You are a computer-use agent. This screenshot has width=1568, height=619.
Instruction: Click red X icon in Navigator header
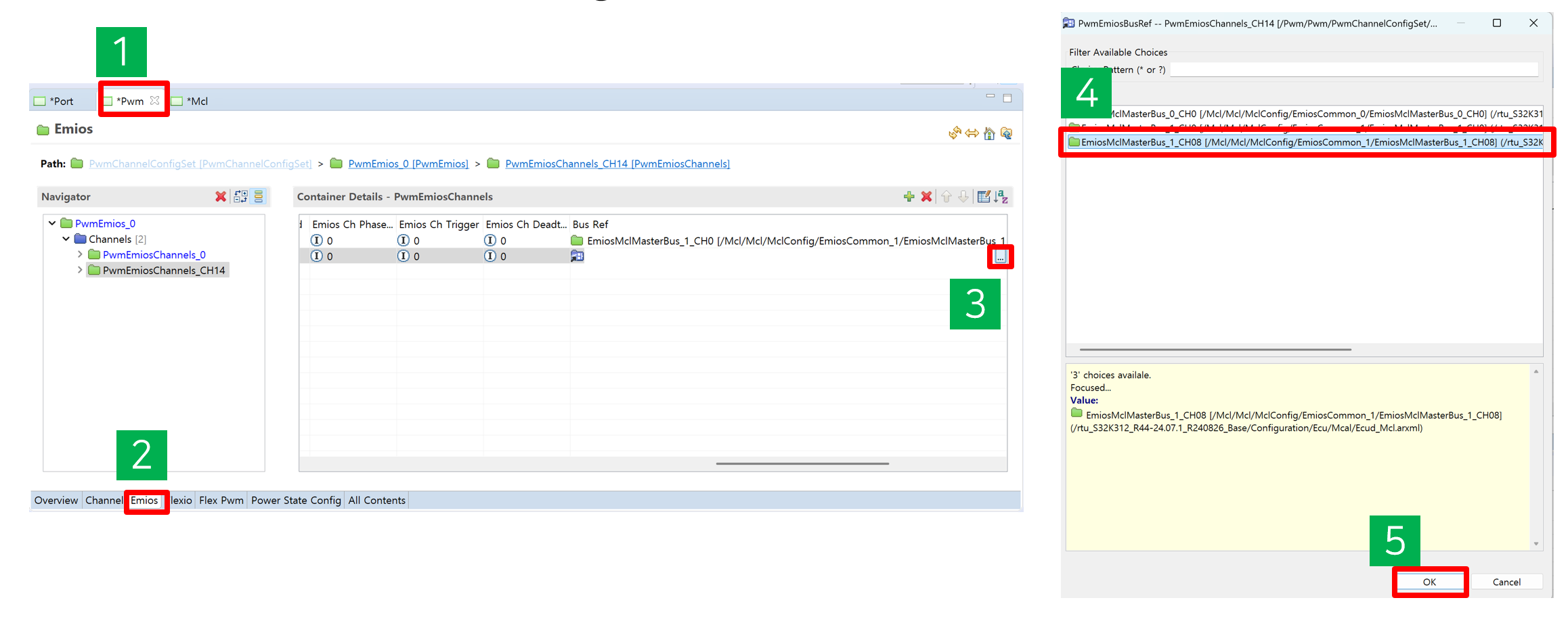click(221, 197)
